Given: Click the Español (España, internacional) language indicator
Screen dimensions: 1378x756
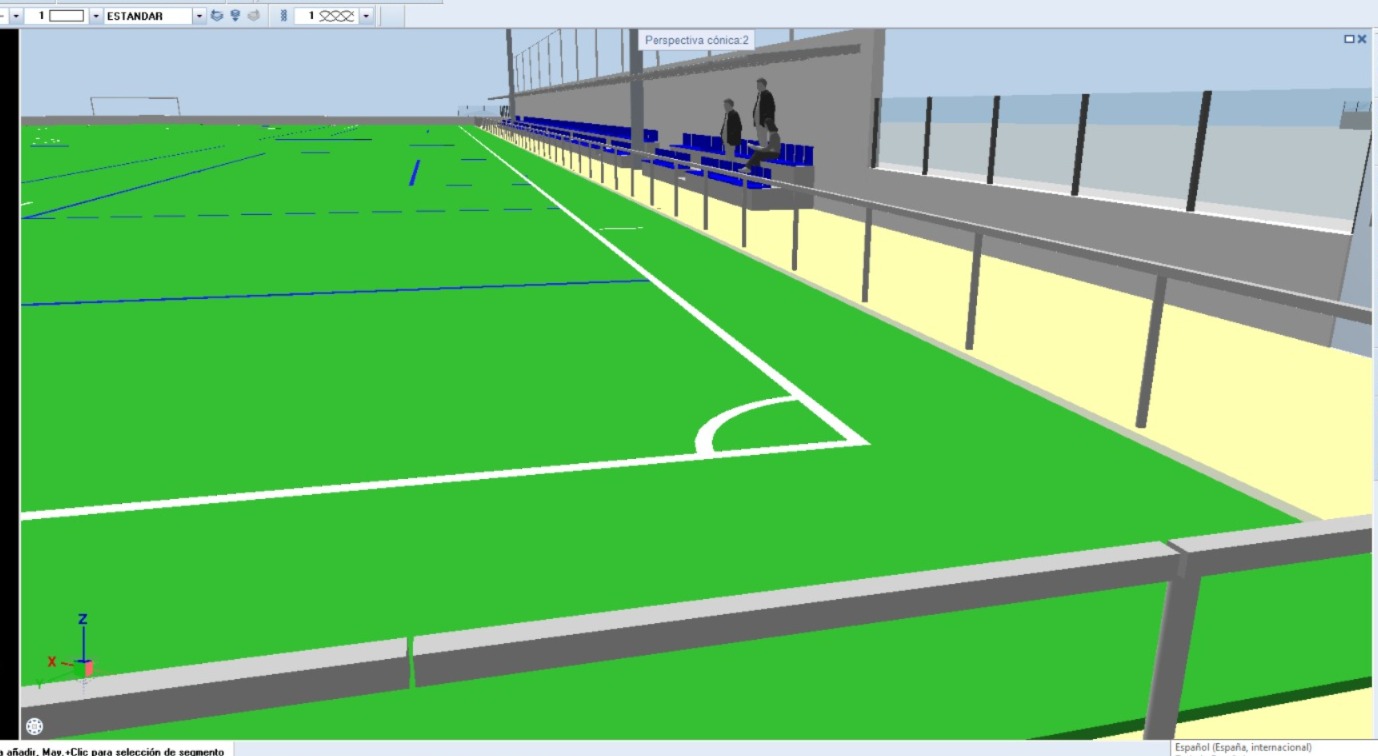Looking at the screenshot, I should (1243, 747).
